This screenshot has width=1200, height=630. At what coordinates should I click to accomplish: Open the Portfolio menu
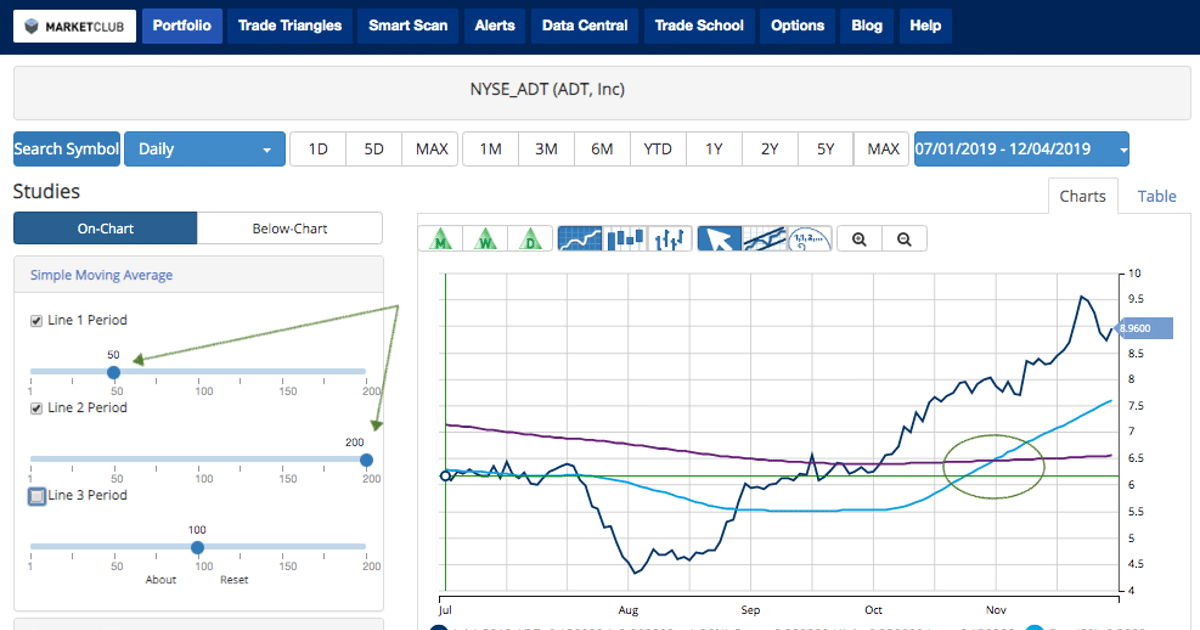[182, 26]
